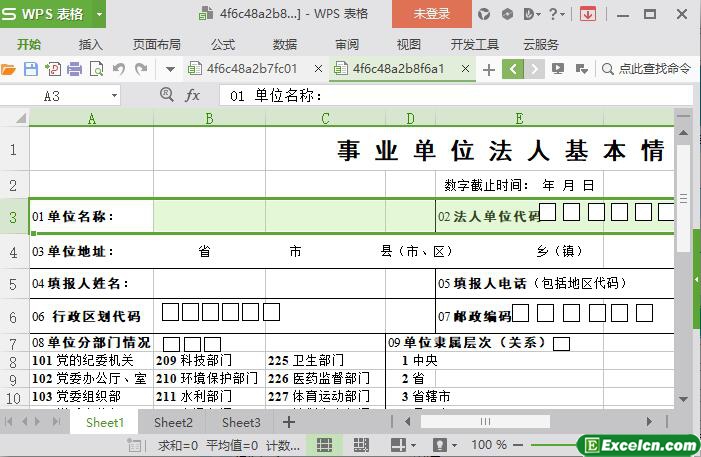
Task: Click the Save icon in quick toolbar
Action: [x=31, y=69]
